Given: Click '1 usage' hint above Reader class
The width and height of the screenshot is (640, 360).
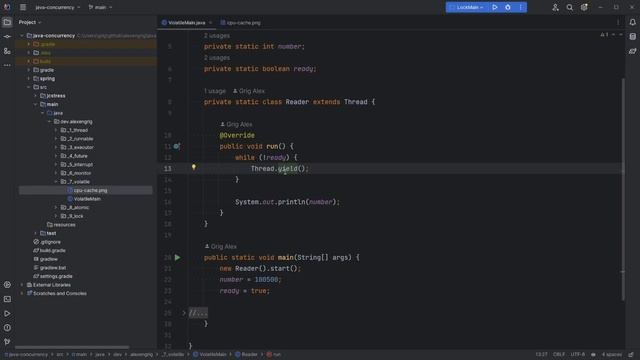Looking at the screenshot, I should [x=214, y=91].
